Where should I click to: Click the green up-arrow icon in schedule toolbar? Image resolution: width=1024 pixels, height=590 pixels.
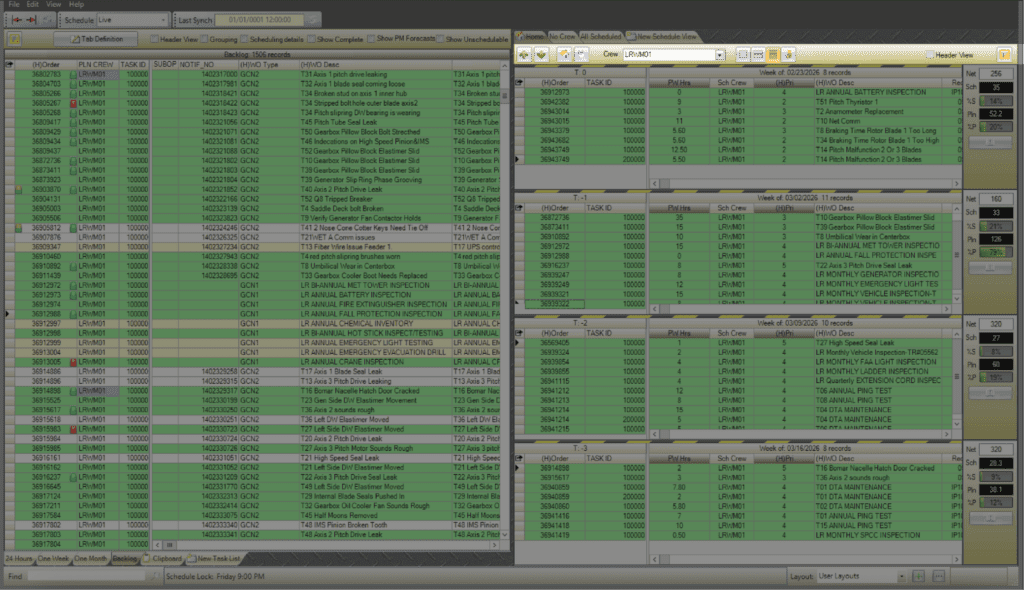point(526,54)
